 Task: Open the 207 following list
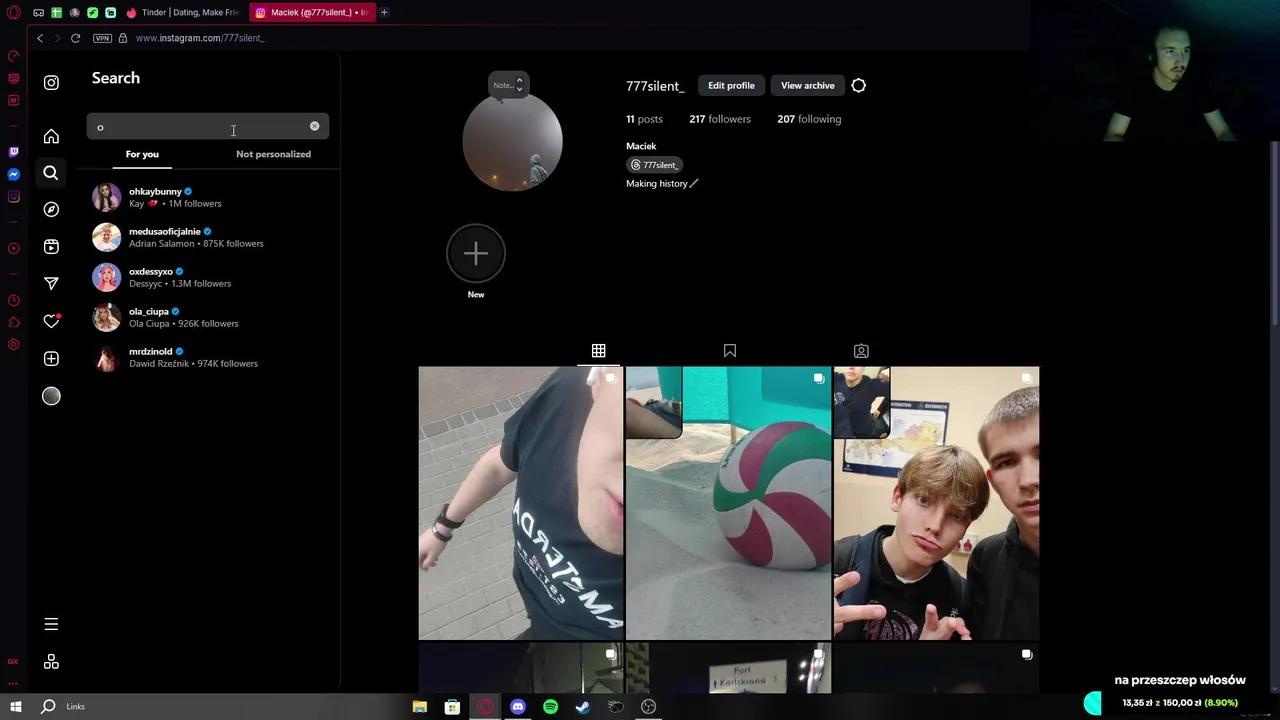click(x=808, y=119)
